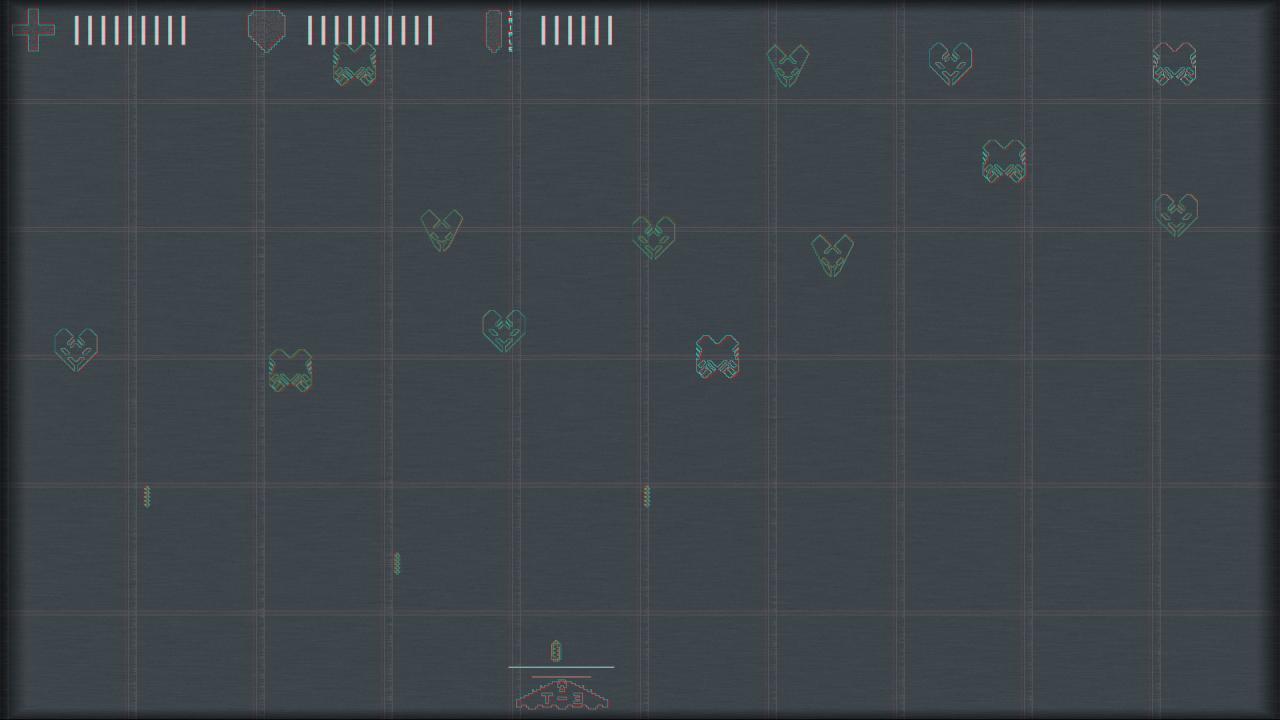
Task: Target the crab enemy right of the leftmost heart
Action: pyautogui.click(x=290, y=370)
